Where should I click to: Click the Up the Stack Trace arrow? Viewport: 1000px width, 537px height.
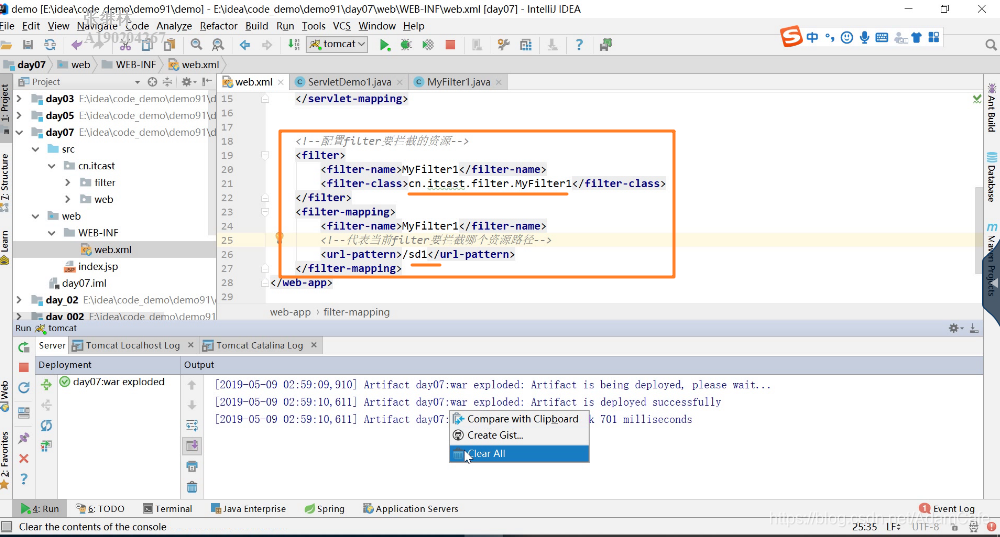[x=191, y=385]
